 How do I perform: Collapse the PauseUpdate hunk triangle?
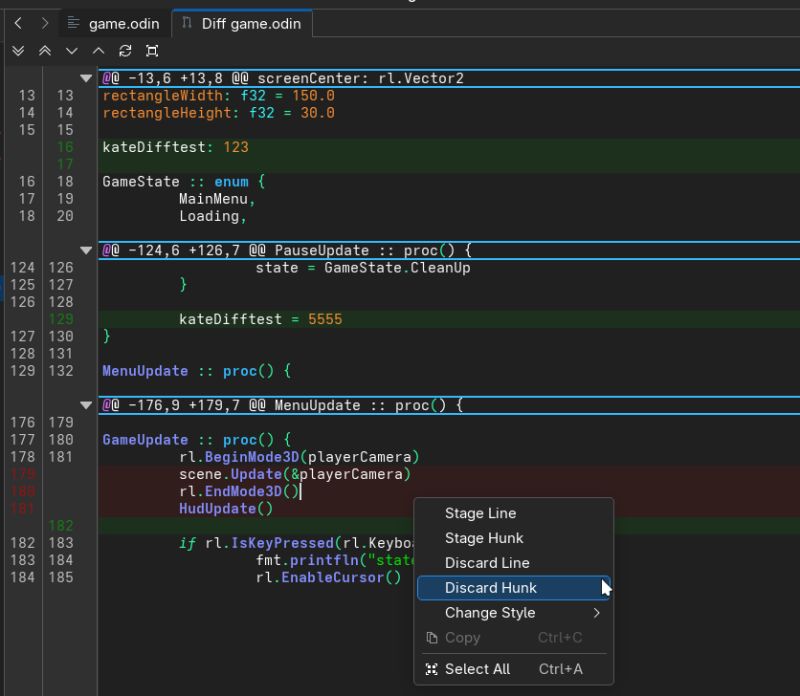point(86,250)
